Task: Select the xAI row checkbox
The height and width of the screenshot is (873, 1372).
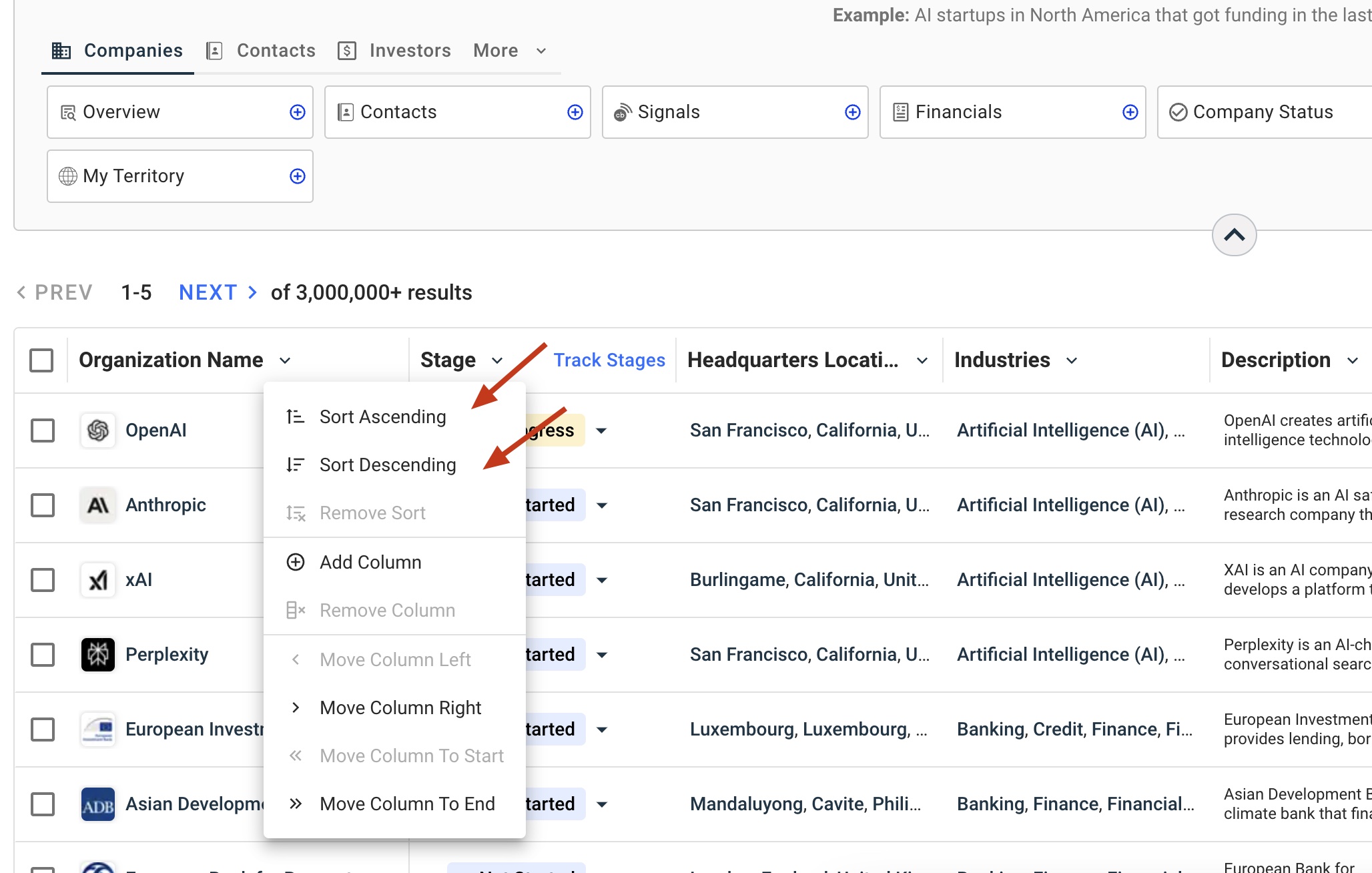Action: pyautogui.click(x=43, y=579)
